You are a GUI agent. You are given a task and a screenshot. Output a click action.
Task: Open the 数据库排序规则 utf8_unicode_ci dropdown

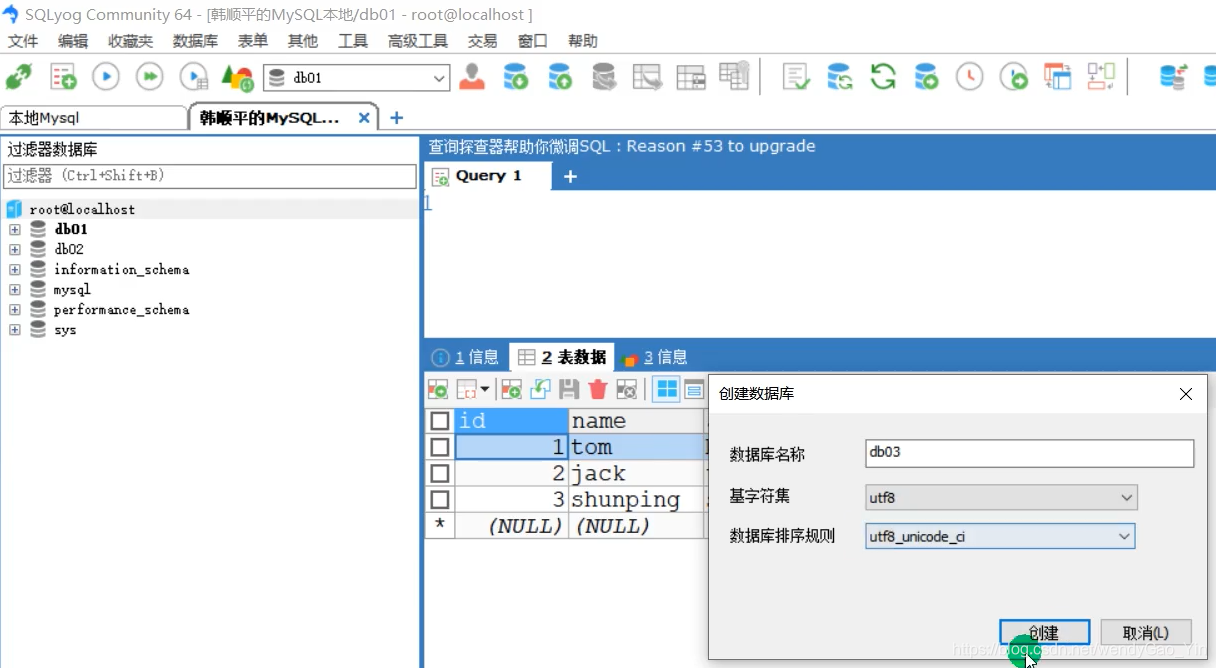click(1124, 537)
